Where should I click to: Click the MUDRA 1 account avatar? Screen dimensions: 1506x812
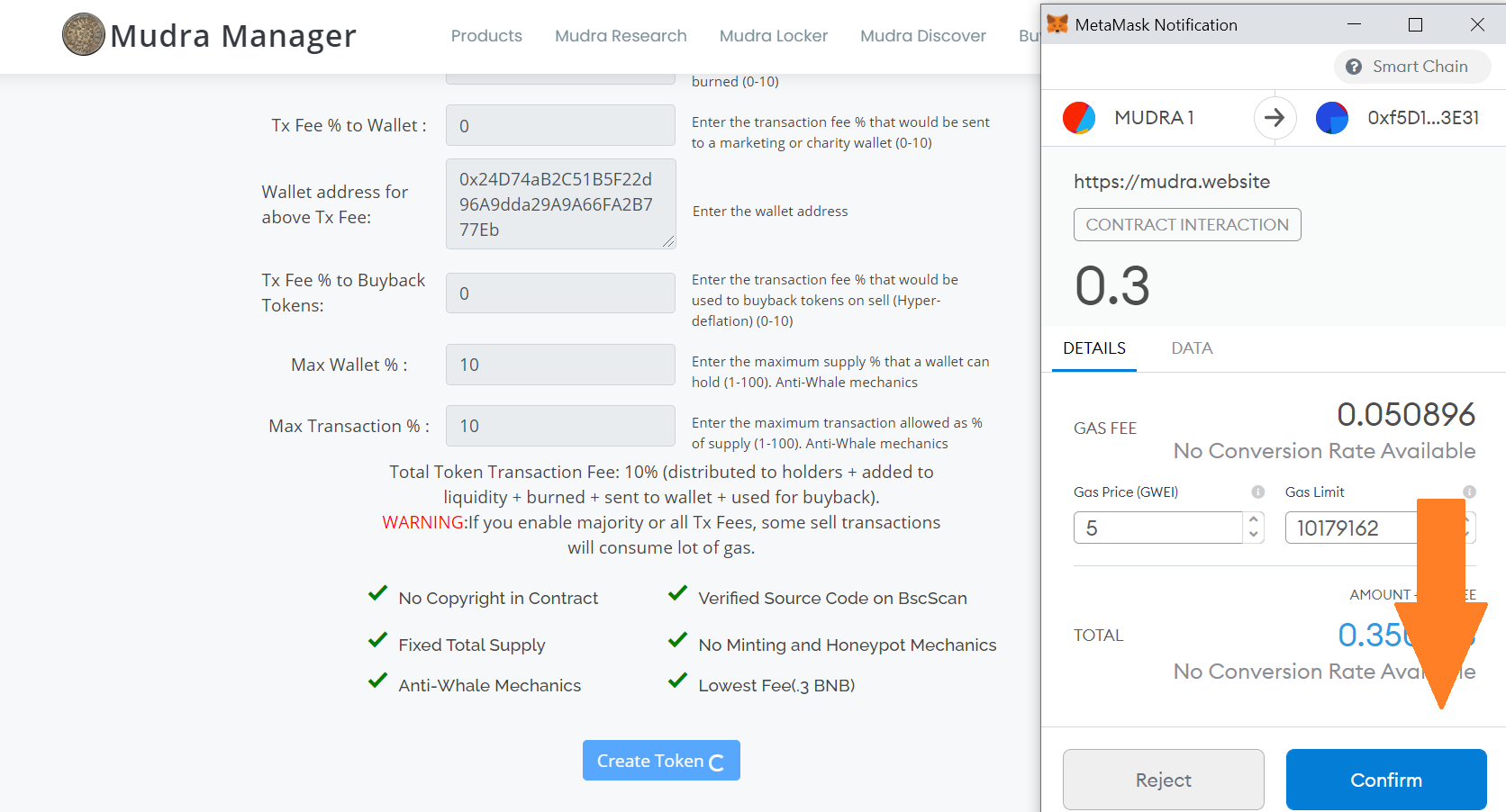coord(1079,118)
